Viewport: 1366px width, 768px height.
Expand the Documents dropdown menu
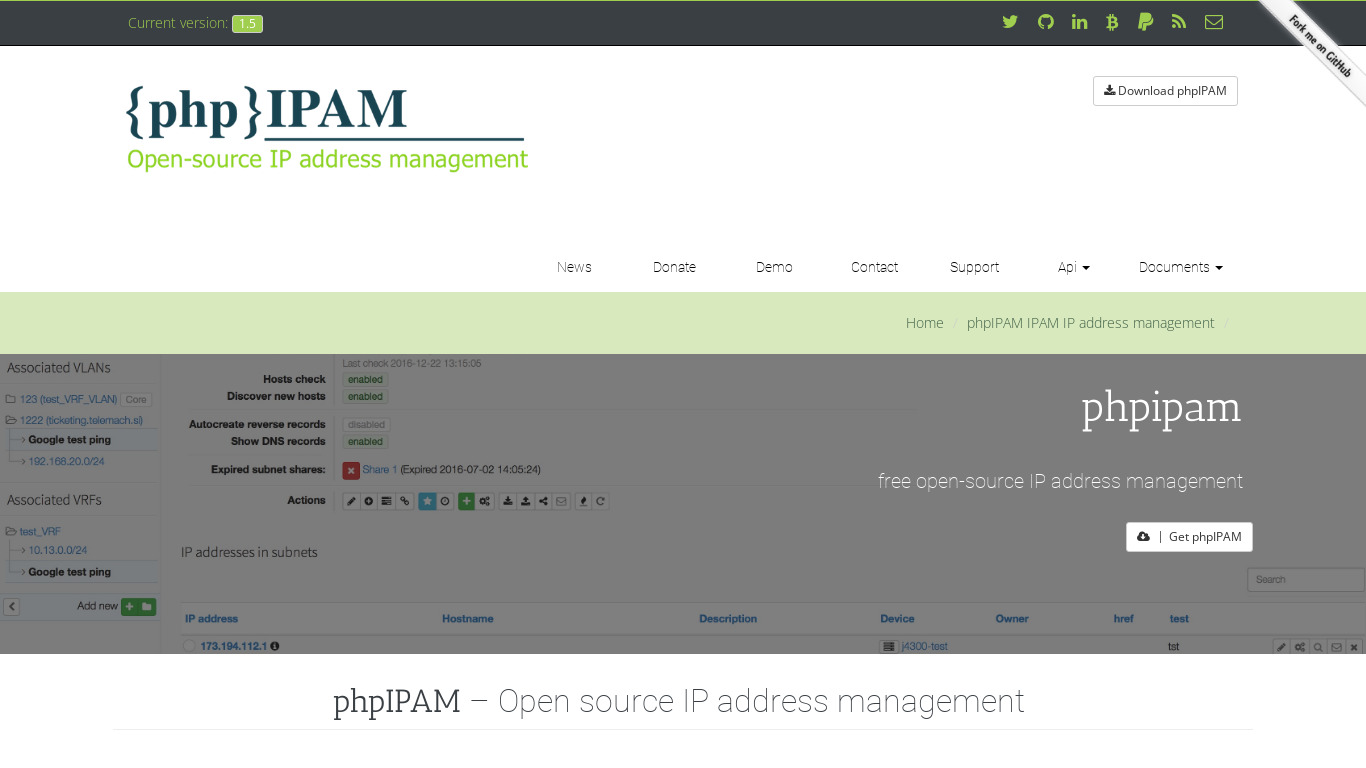point(1180,267)
